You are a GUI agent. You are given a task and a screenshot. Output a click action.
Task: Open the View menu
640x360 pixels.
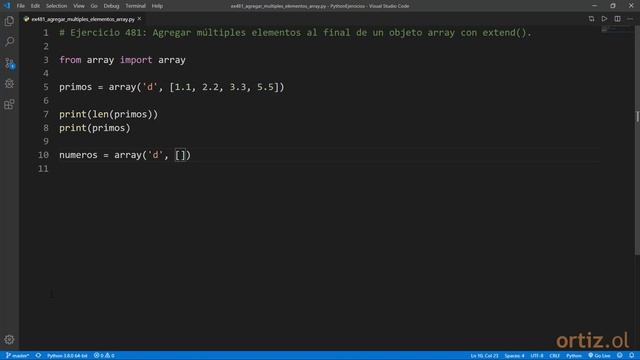click(79, 6)
